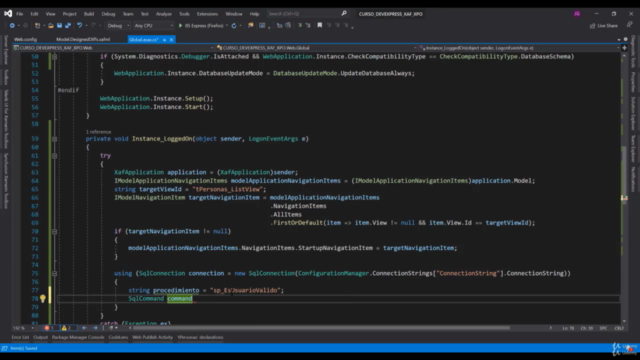Screen dimensions: 640x360
Task: Switch to the Model.DesignedDiffs.xafml tab
Action: pos(83,40)
